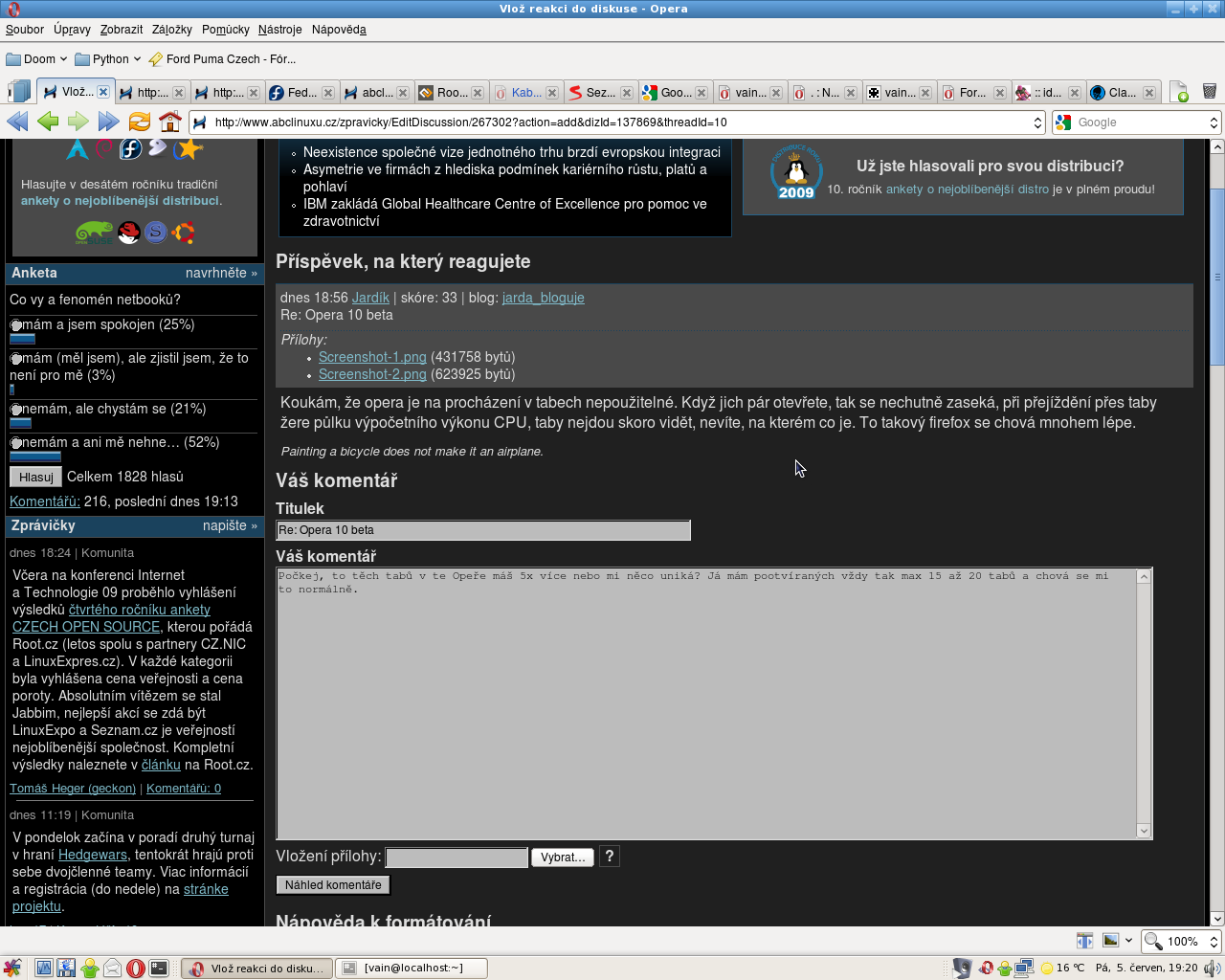The height and width of the screenshot is (980, 1225).
Task: Open the zoom level 100% dropdown
Action: [1213, 942]
